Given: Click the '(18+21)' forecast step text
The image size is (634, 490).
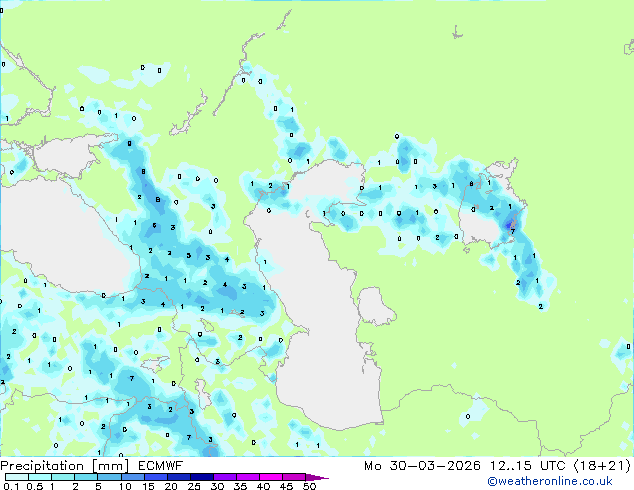Looking at the screenshot, I should tap(602, 466).
